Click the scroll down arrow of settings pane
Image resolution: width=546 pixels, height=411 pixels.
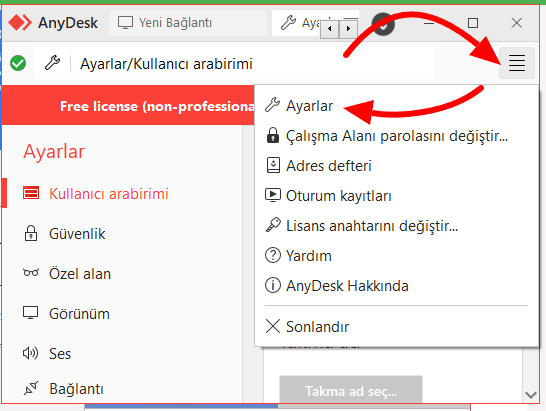pyautogui.click(x=531, y=395)
